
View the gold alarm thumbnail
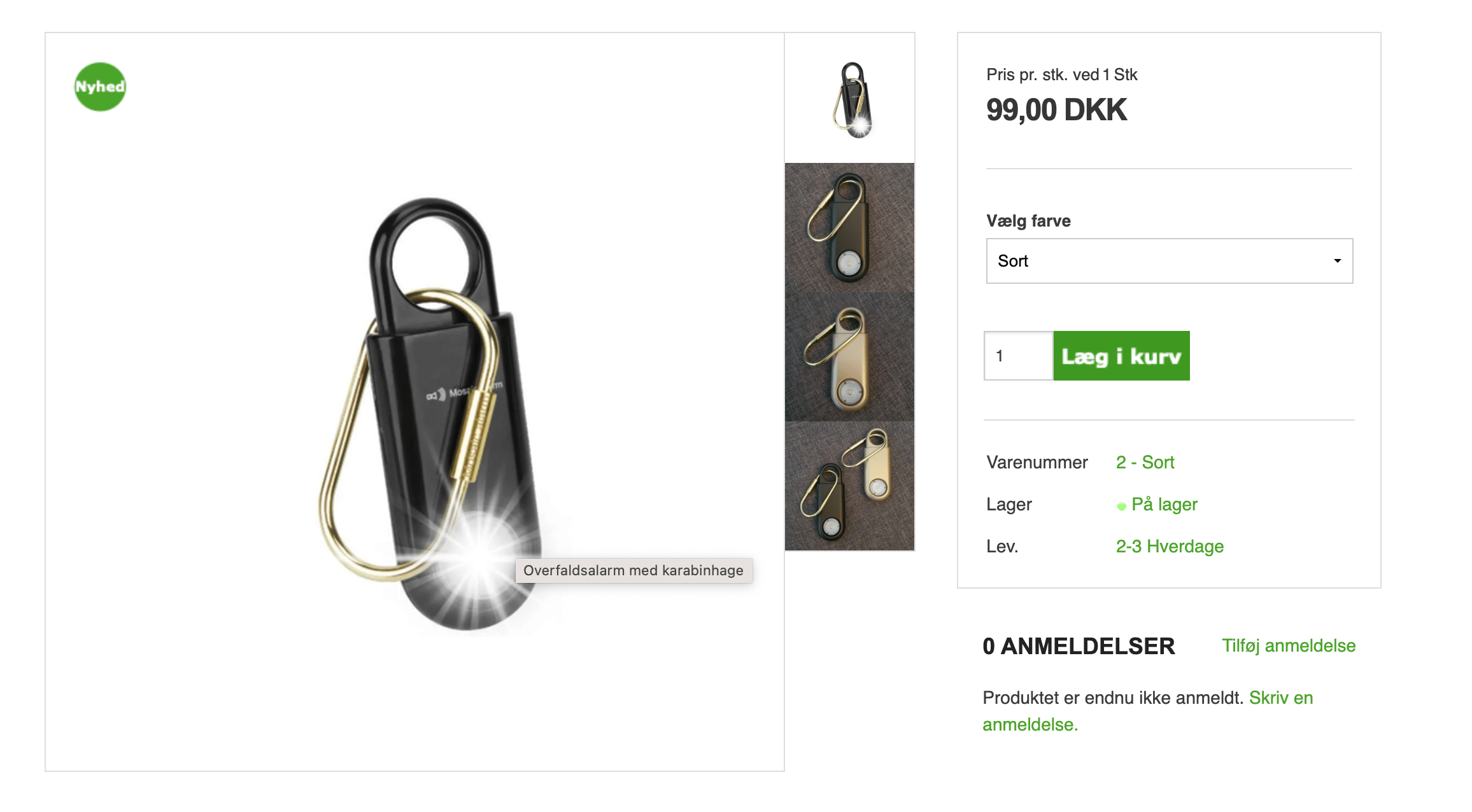click(x=850, y=356)
